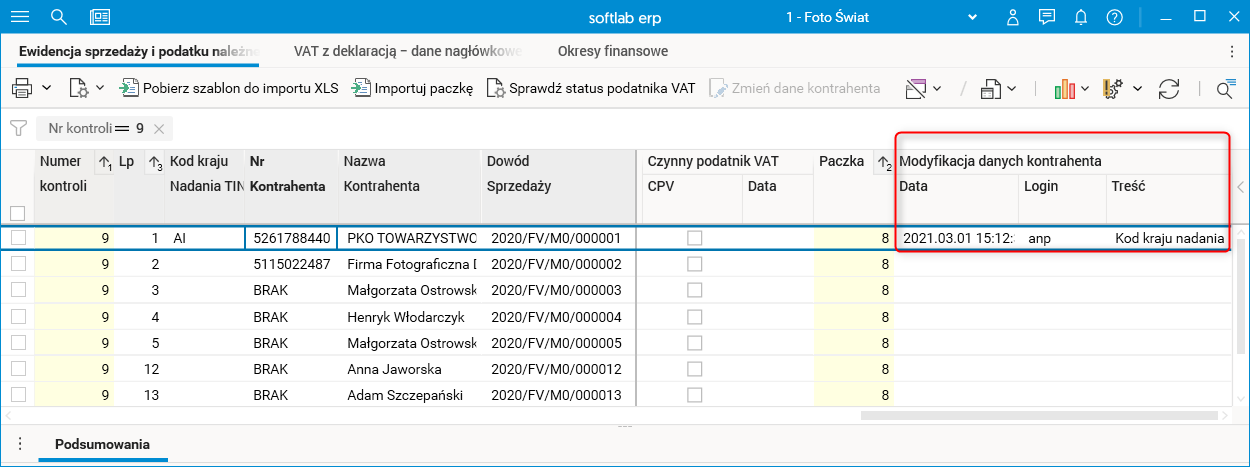Screen dimensions: 1250x467
Task: Remove the Nr kontroli filter chip
Action: [159, 128]
